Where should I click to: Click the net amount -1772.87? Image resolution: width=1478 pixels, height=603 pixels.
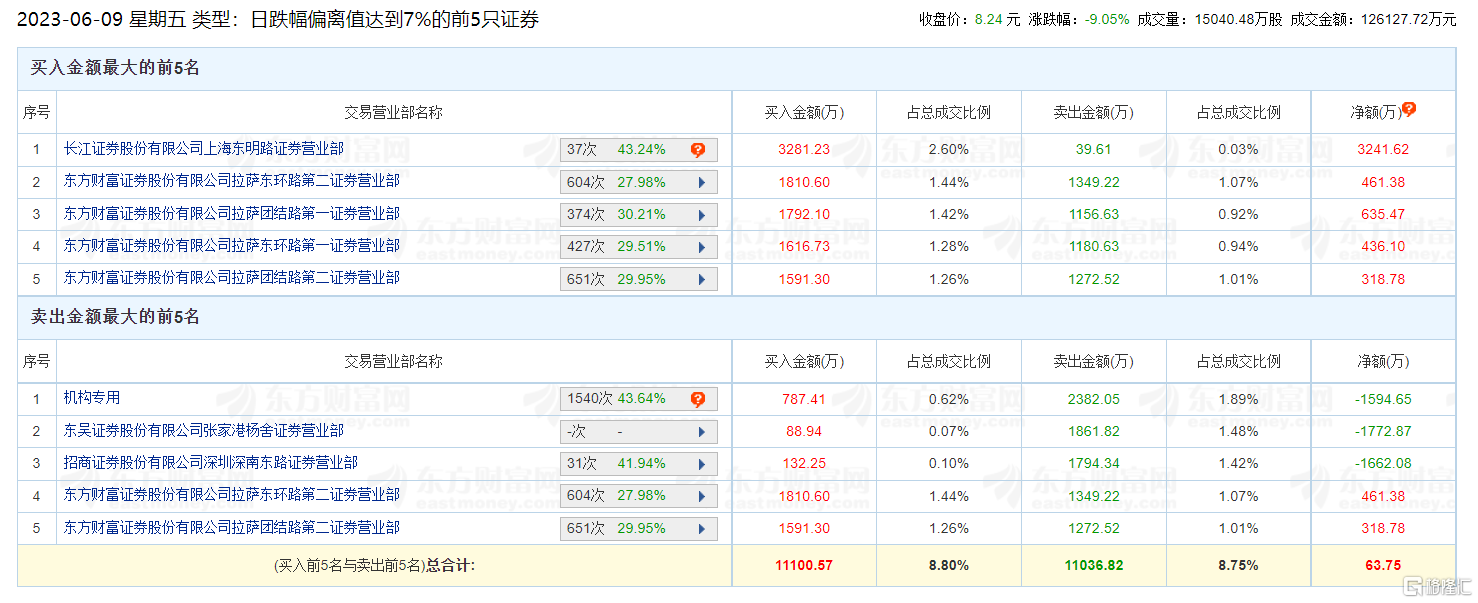[x=1383, y=432]
